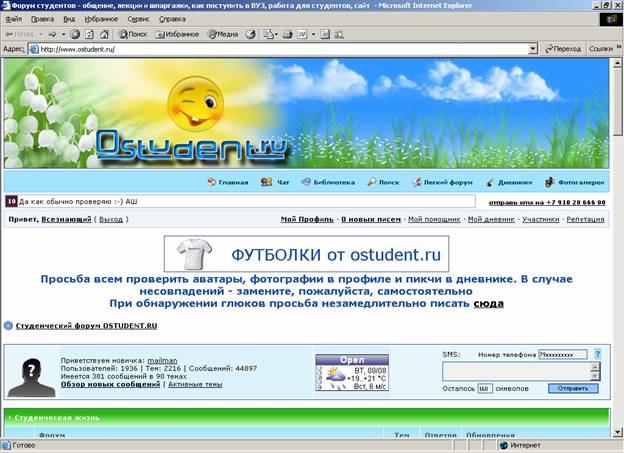Open the Главная site navigation link
The width and height of the screenshot is (624, 453).
(x=228, y=182)
